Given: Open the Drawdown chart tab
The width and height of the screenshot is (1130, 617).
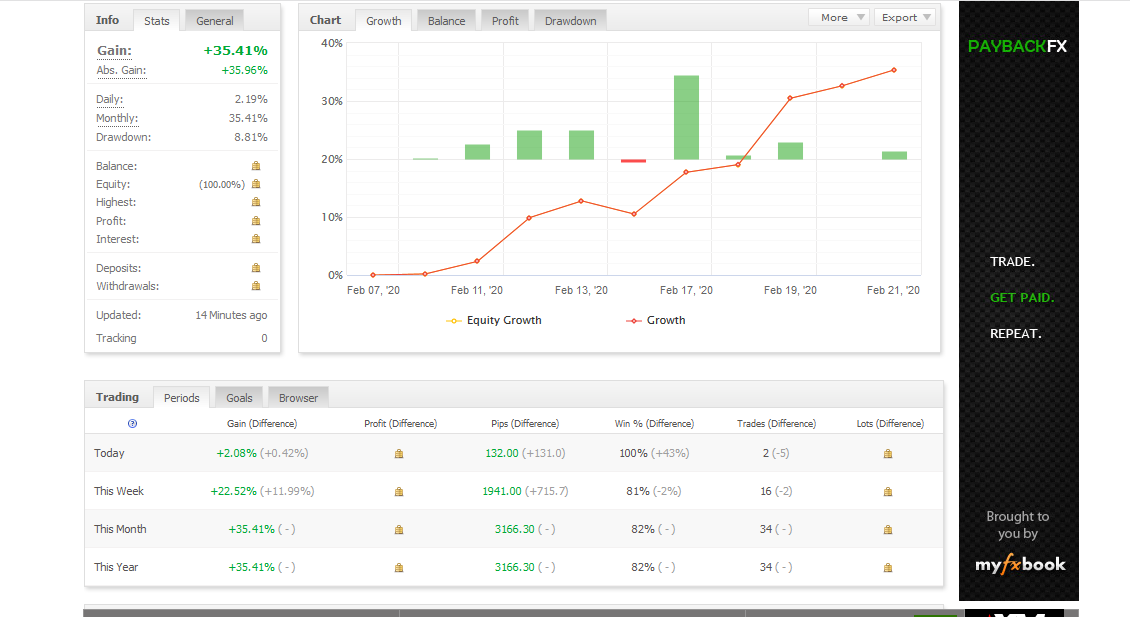Looking at the screenshot, I should click(570, 20).
